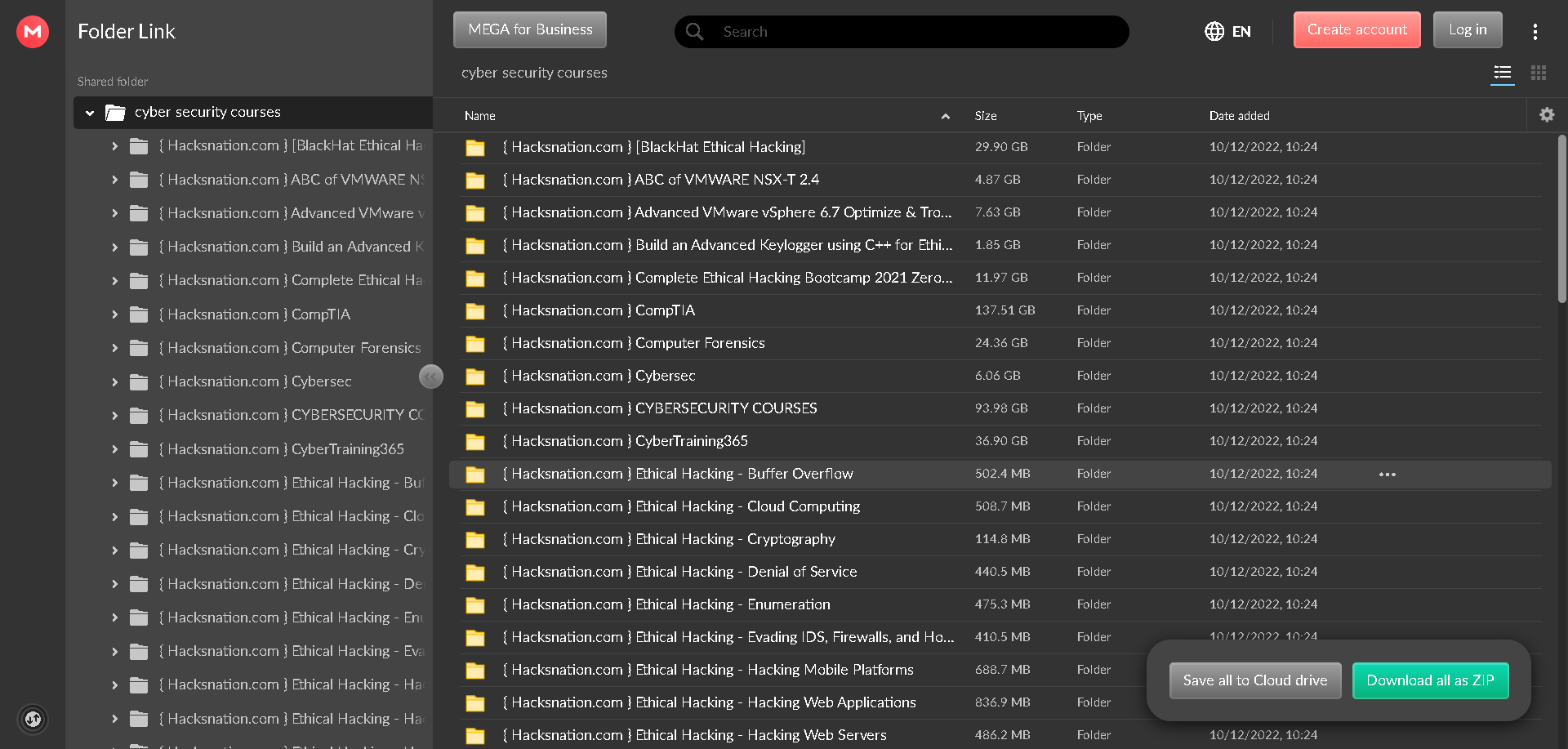Click cyber security courses root folder icon

(x=115, y=112)
